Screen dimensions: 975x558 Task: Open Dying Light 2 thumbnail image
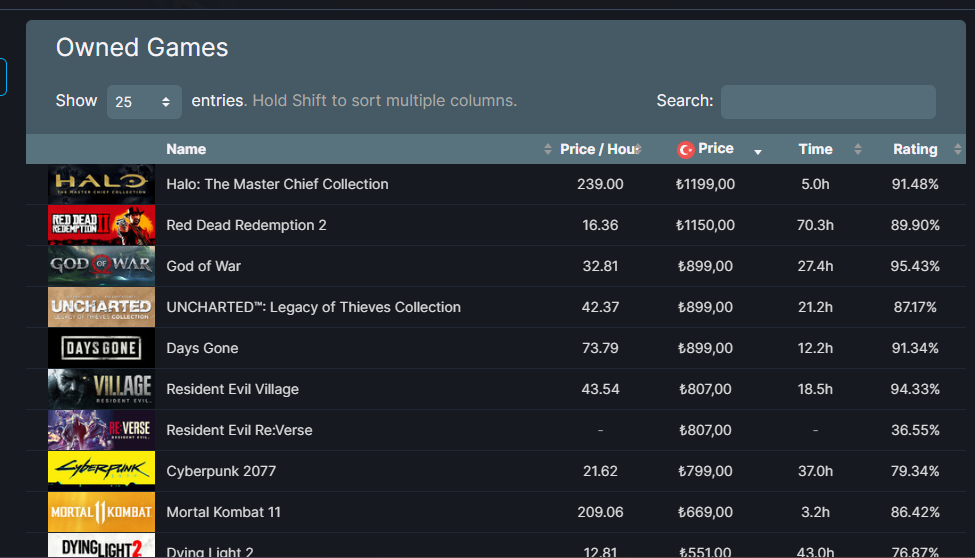coord(101,546)
